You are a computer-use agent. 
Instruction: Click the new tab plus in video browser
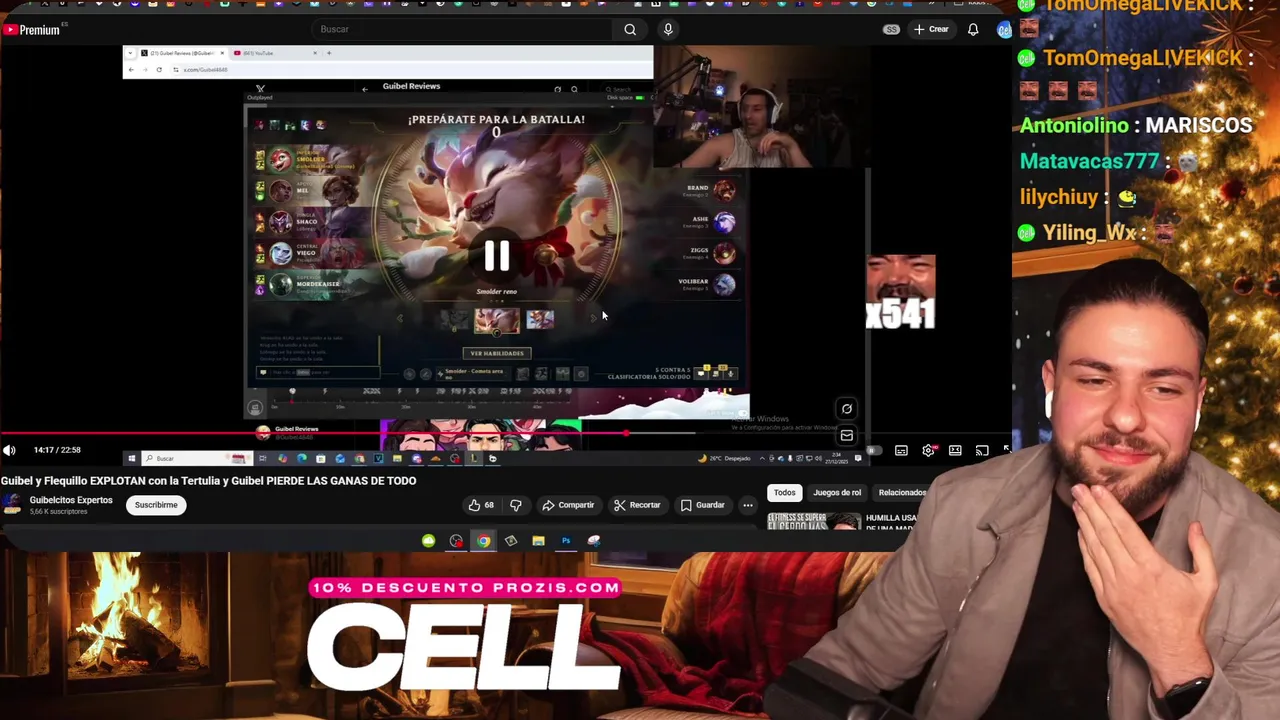[329, 53]
